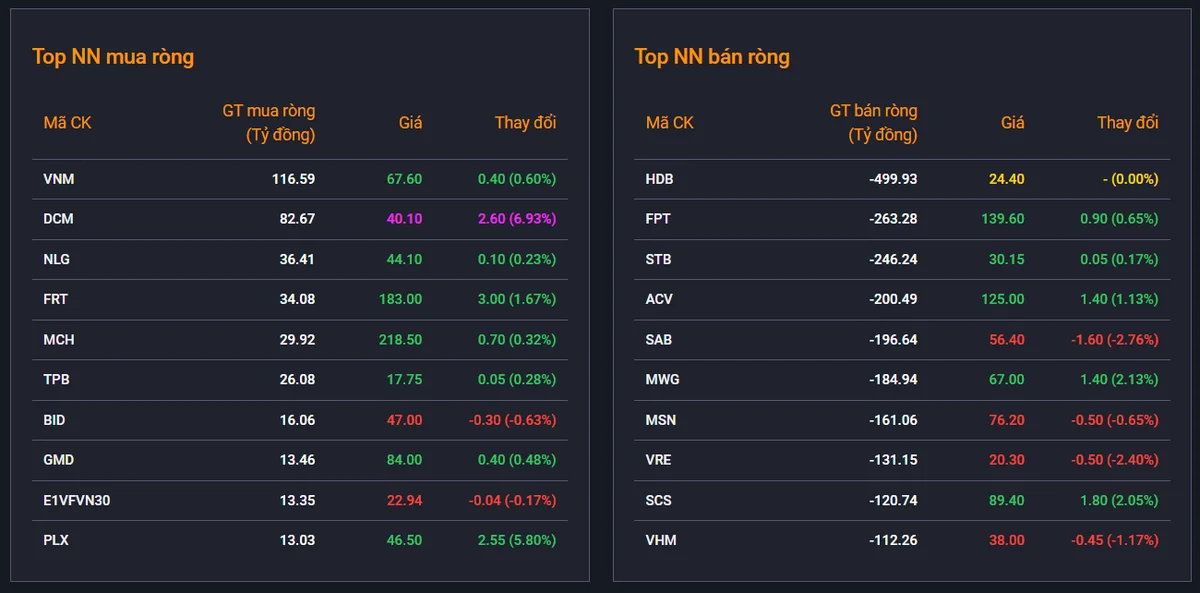Open the PLX stock code
The image size is (1200, 593).
pyautogui.click(x=56, y=540)
